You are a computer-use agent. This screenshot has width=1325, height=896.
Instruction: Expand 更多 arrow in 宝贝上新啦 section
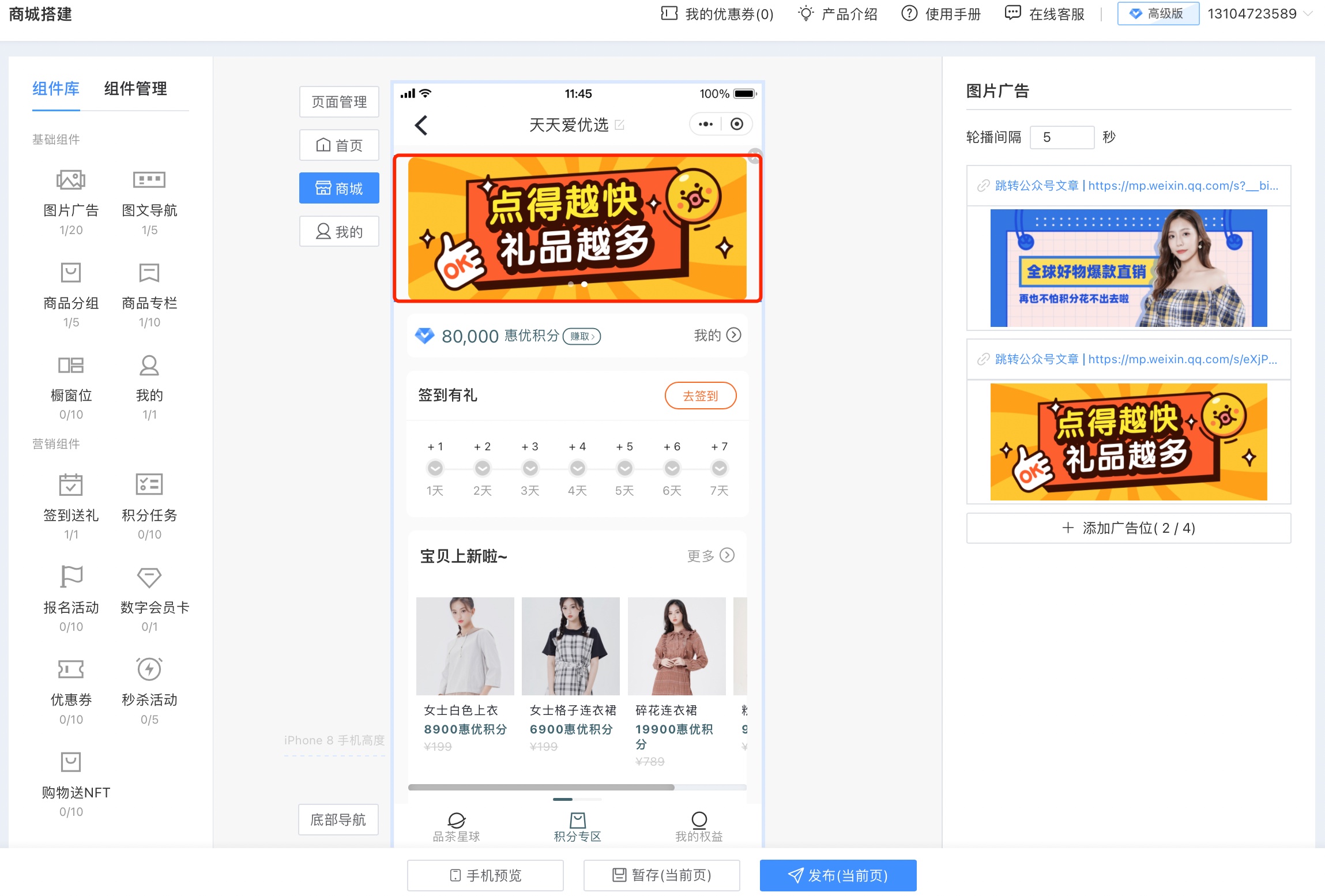(728, 555)
